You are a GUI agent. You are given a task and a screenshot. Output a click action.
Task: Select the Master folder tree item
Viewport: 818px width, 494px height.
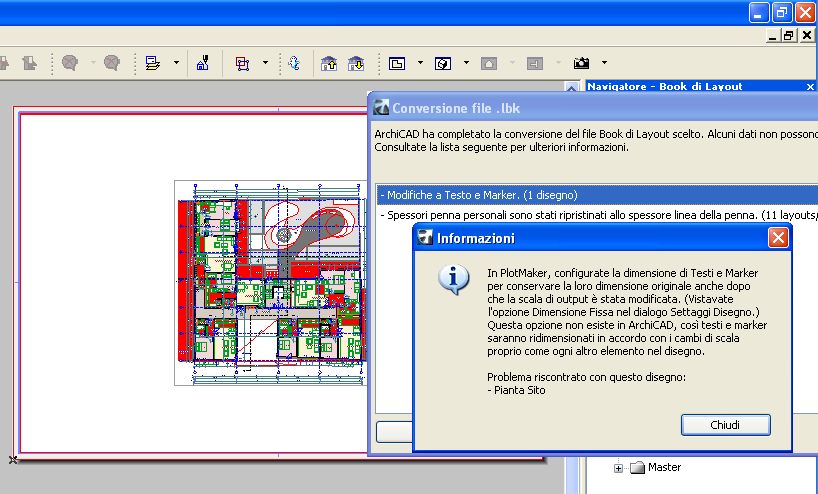coord(655,467)
